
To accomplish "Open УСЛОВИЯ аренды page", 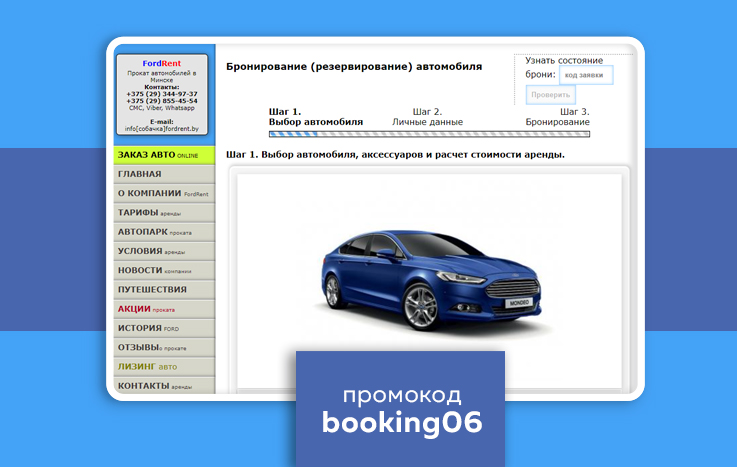I will (164, 251).
